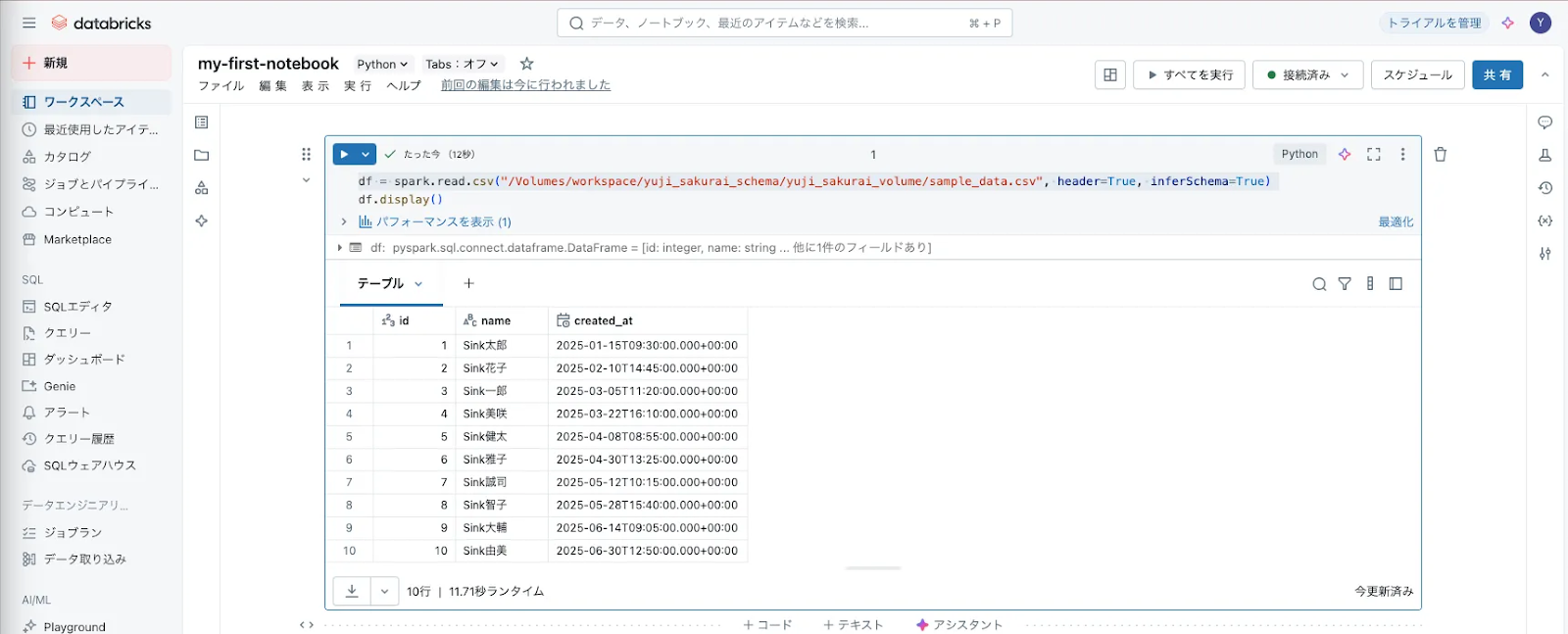Expand the df DataFrame schema details
The width and height of the screenshot is (1568, 634).
pyautogui.click(x=340, y=248)
